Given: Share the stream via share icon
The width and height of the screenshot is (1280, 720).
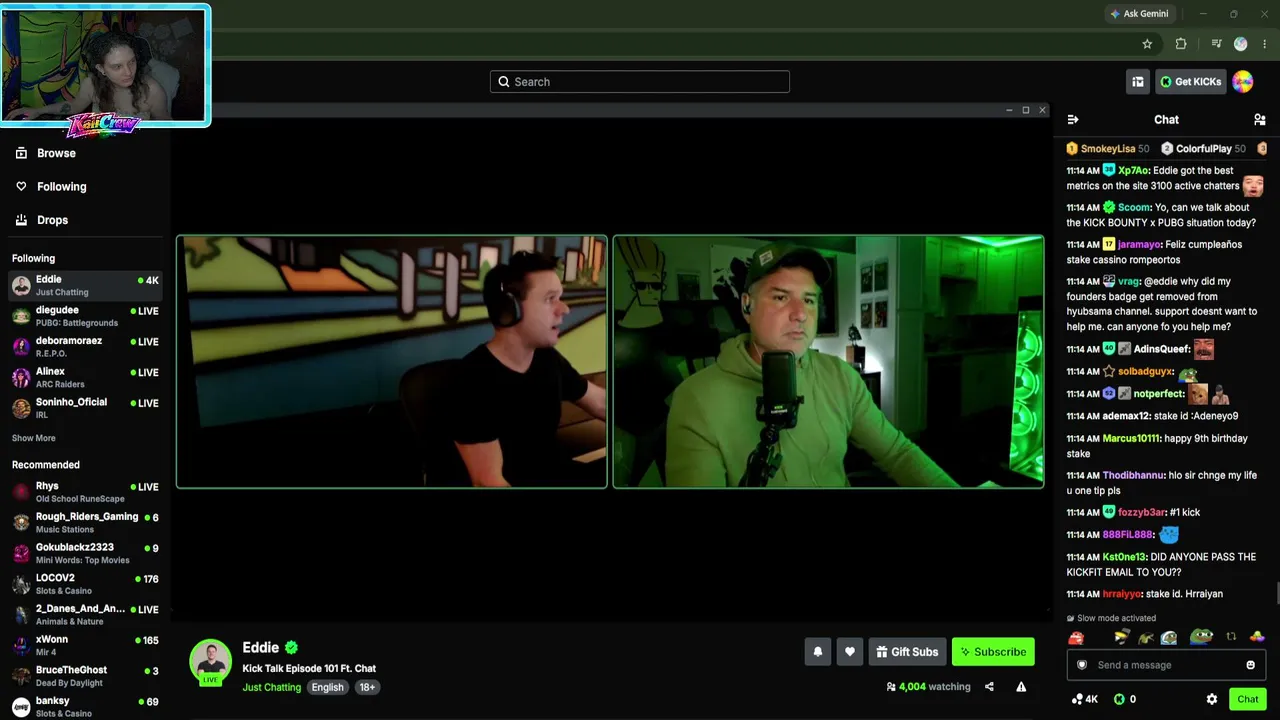Looking at the screenshot, I should tap(989, 687).
